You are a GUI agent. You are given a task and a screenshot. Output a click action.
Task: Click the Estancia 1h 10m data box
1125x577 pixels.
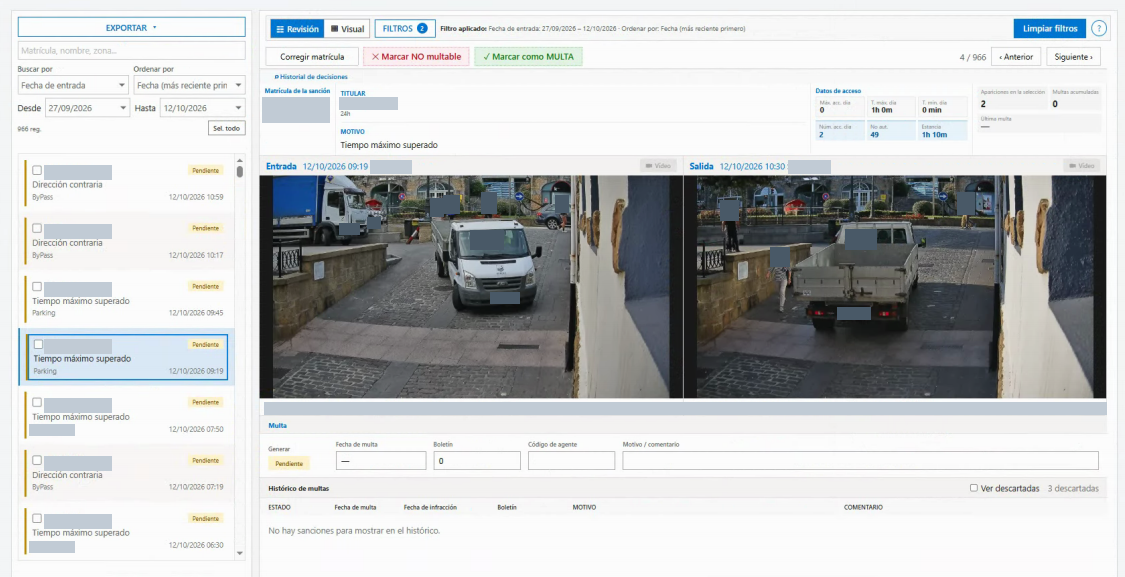(942, 130)
